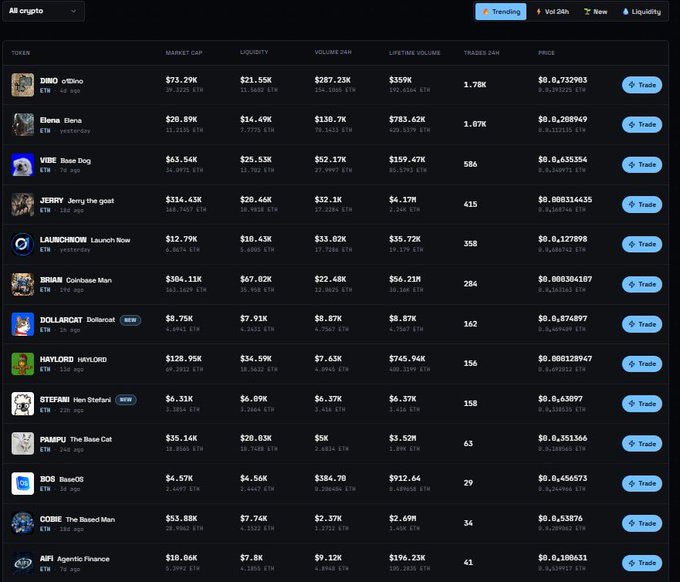
Task: Click the Elena token avatar
Action: [23, 124]
